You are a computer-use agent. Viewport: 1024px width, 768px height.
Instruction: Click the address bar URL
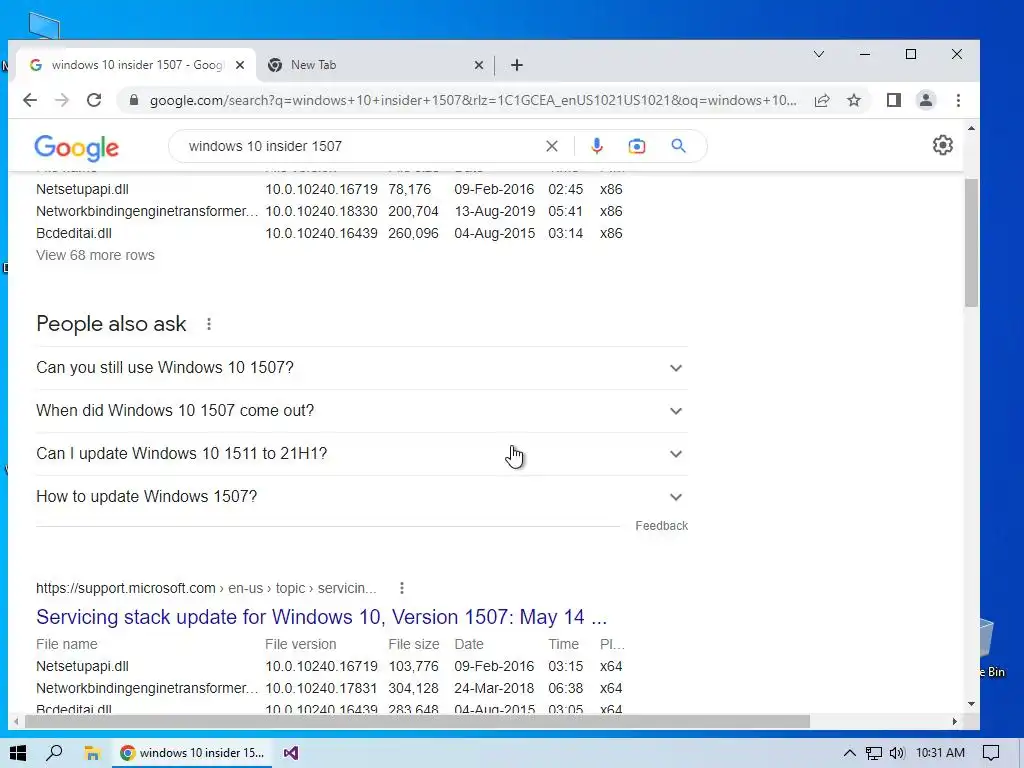pos(473,100)
